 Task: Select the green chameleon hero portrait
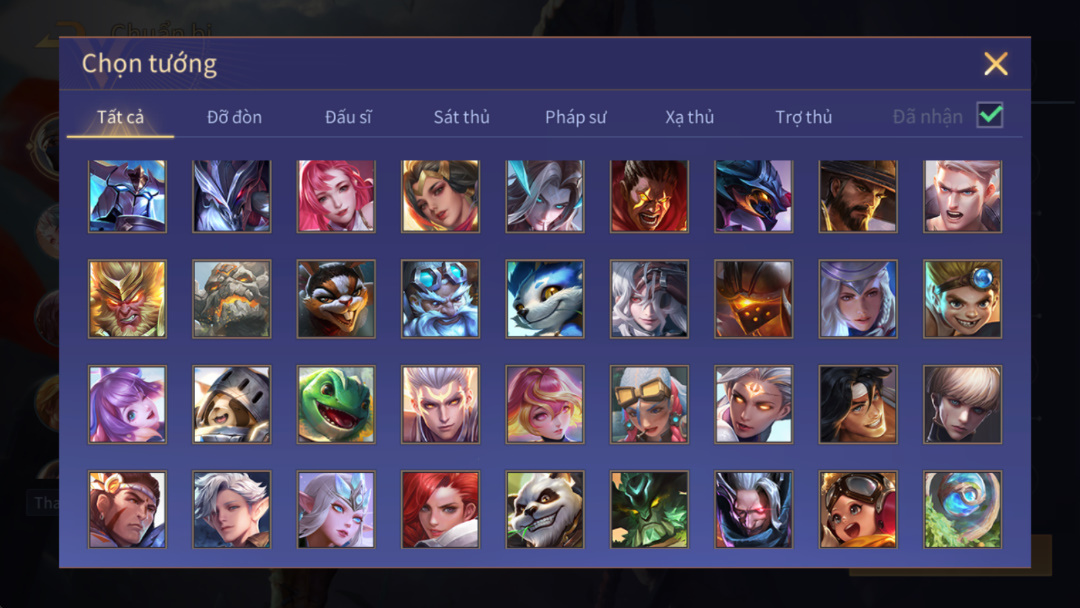336,404
